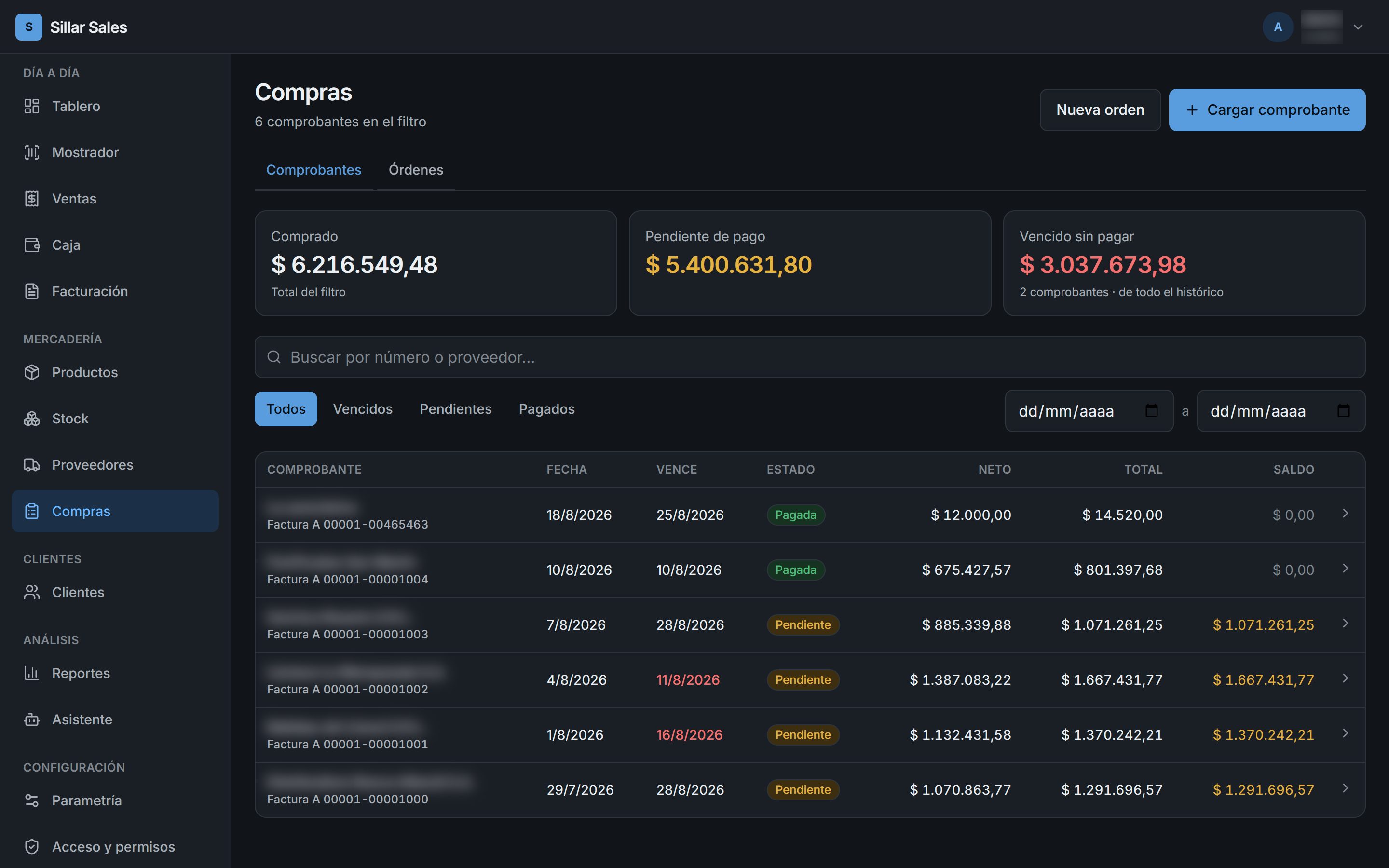Click the search magnifier icon
1389x868 pixels.
click(x=274, y=357)
